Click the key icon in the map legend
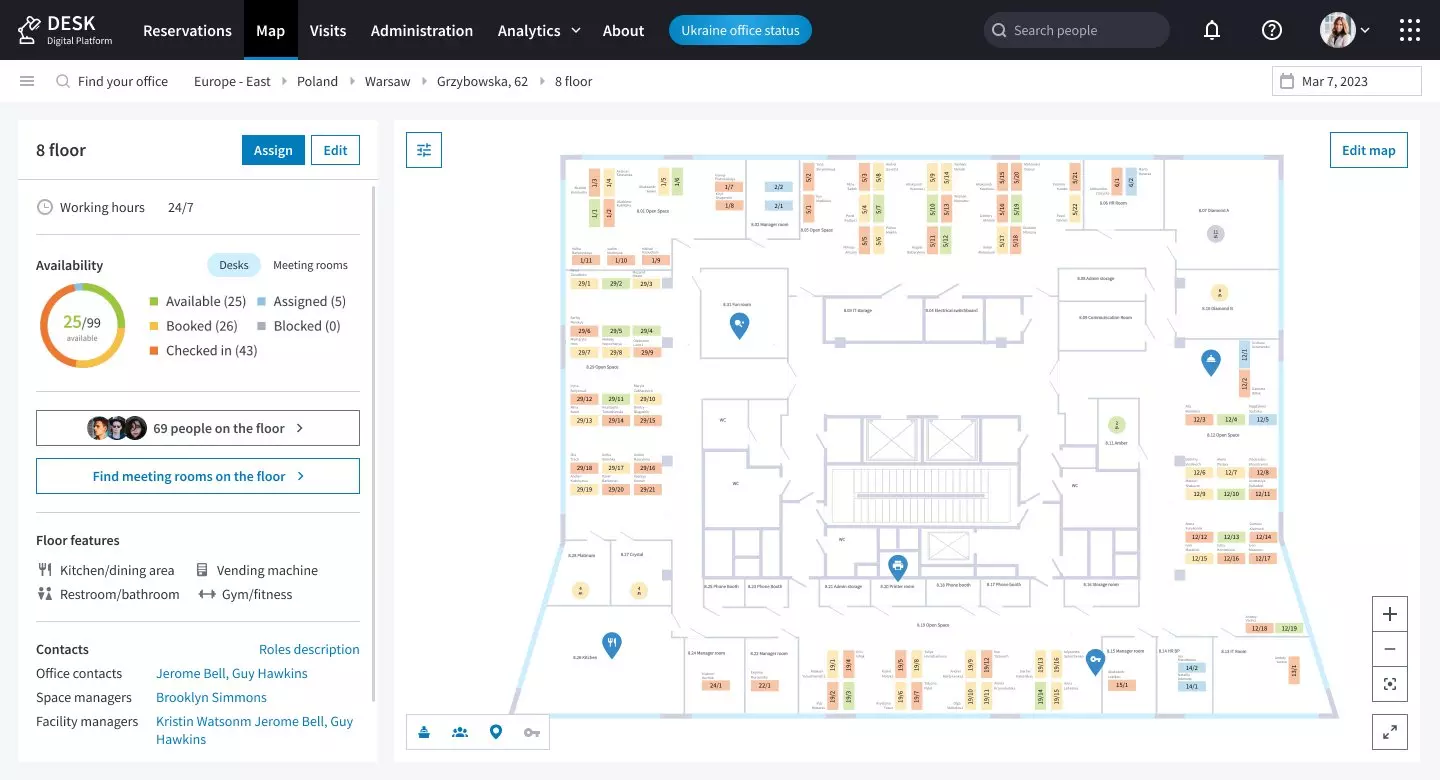The height and width of the screenshot is (780, 1440). pos(531,732)
